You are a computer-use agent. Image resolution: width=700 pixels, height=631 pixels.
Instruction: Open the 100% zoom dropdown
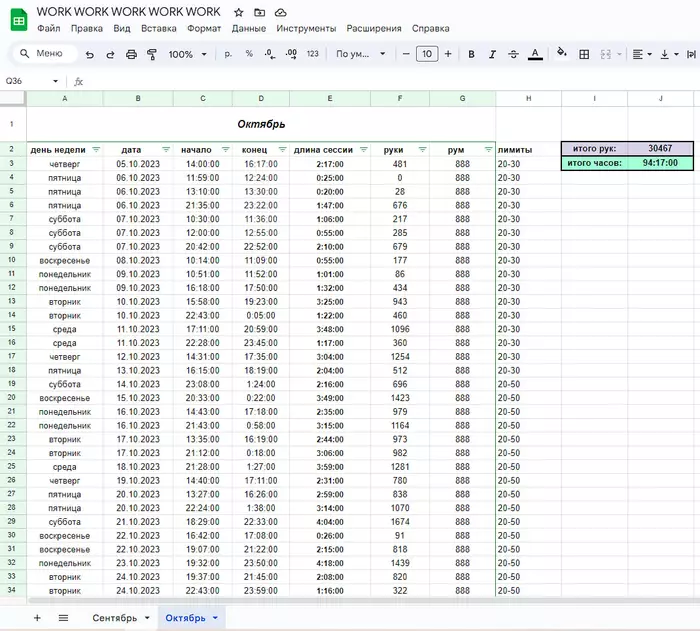(188, 54)
